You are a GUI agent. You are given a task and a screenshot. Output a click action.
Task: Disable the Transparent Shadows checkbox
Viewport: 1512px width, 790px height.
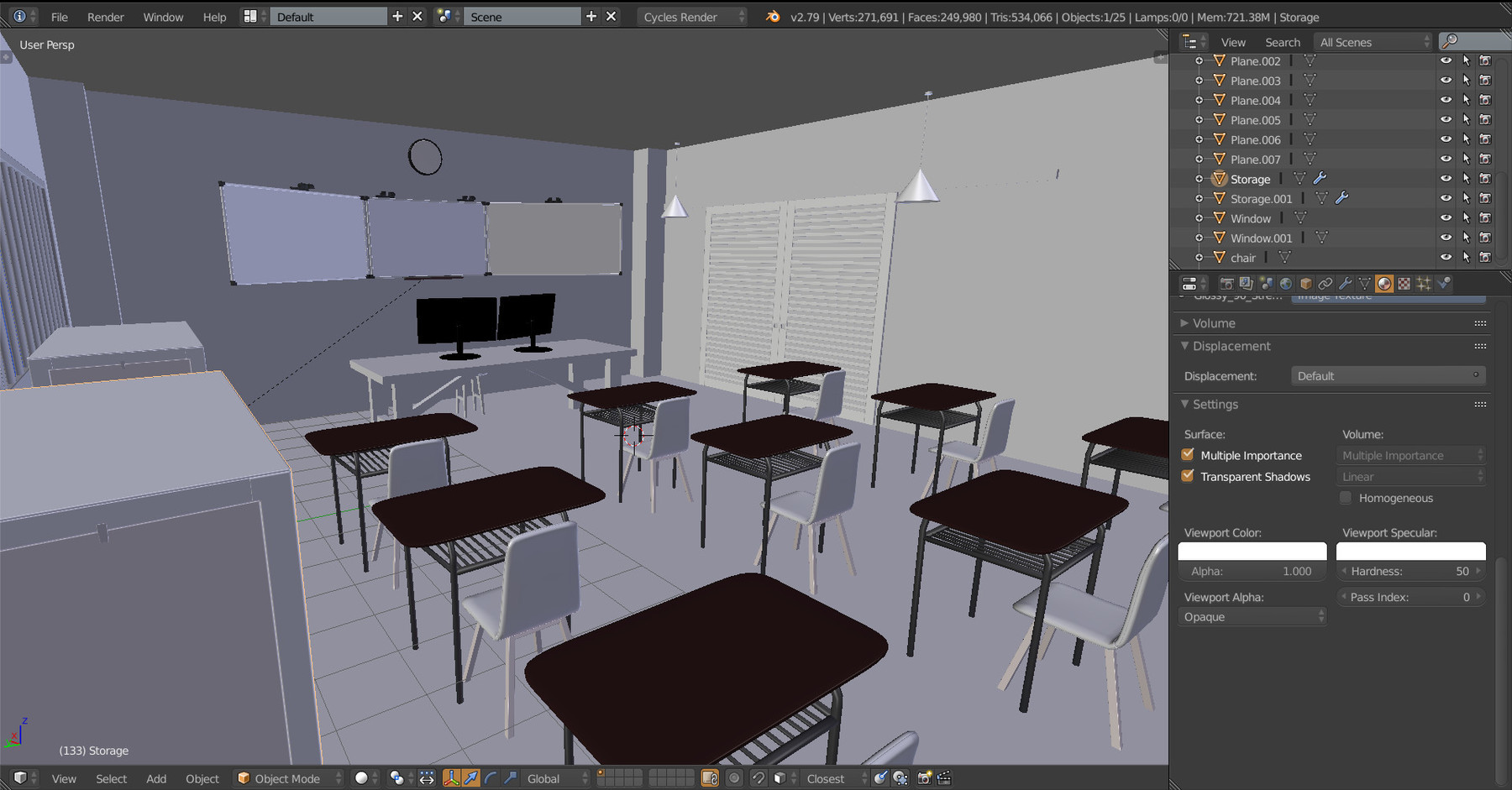[x=1187, y=476]
